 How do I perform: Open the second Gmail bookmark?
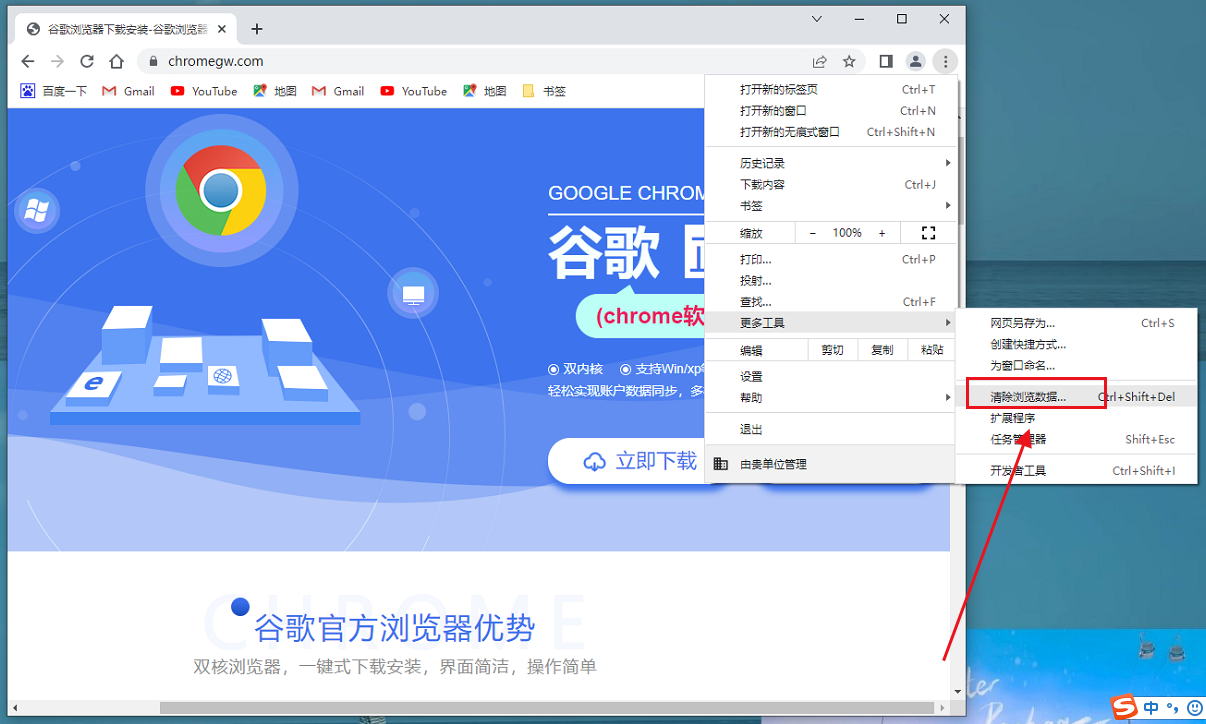click(338, 91)
